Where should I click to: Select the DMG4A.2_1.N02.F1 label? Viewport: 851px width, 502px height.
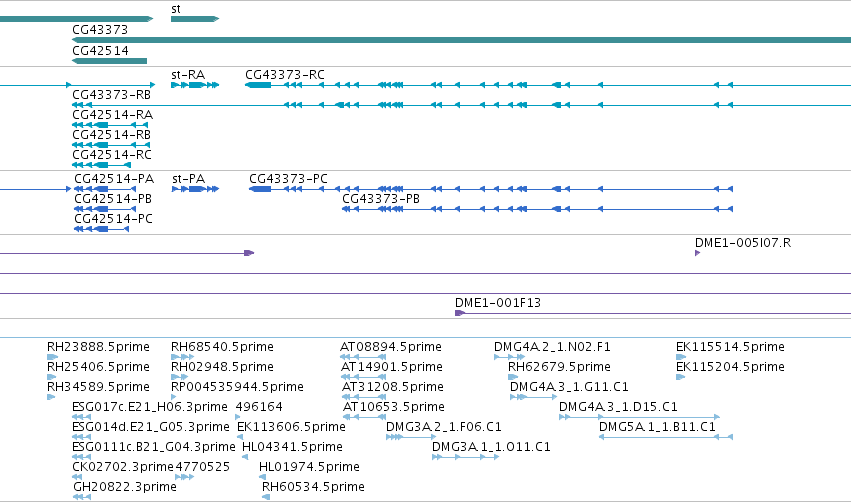(x=552, y=347)
